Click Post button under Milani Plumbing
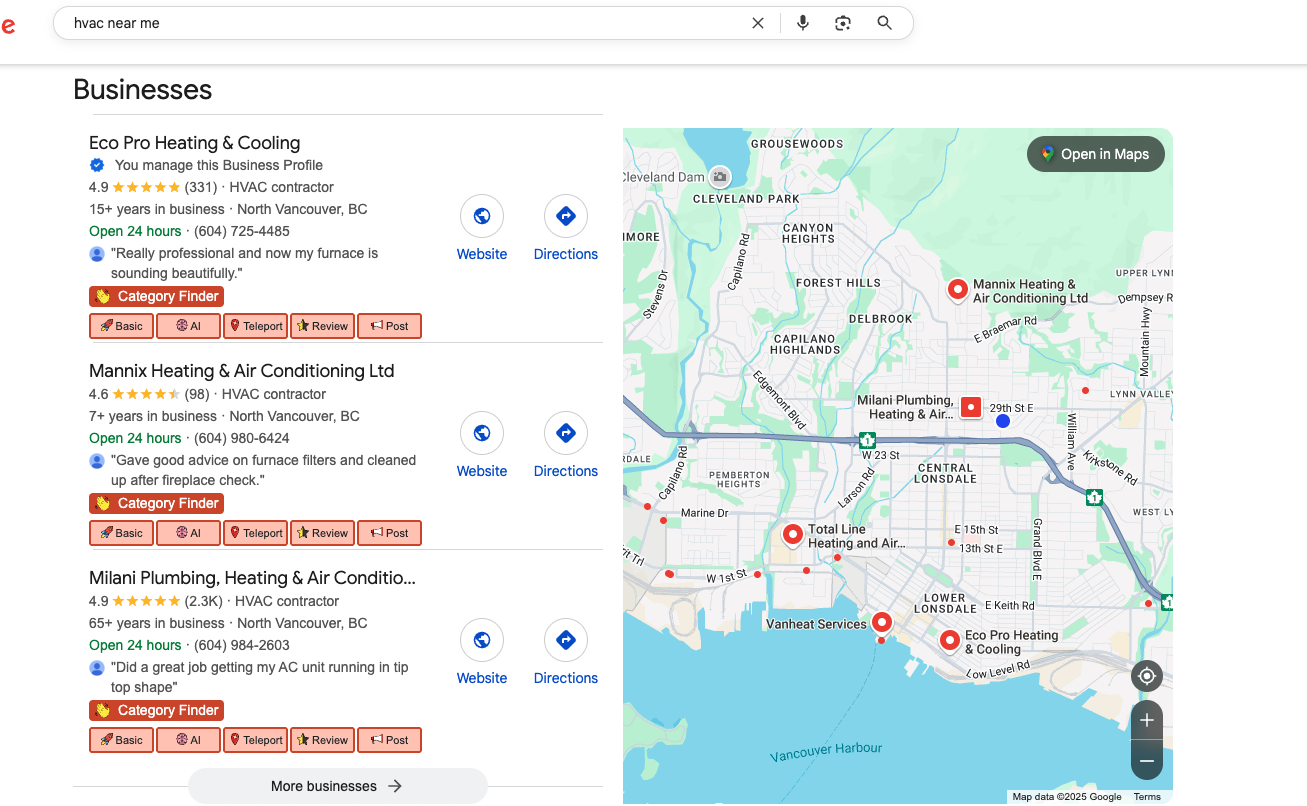The height and width of the screenshot is (806, 1307). point(389,740)
